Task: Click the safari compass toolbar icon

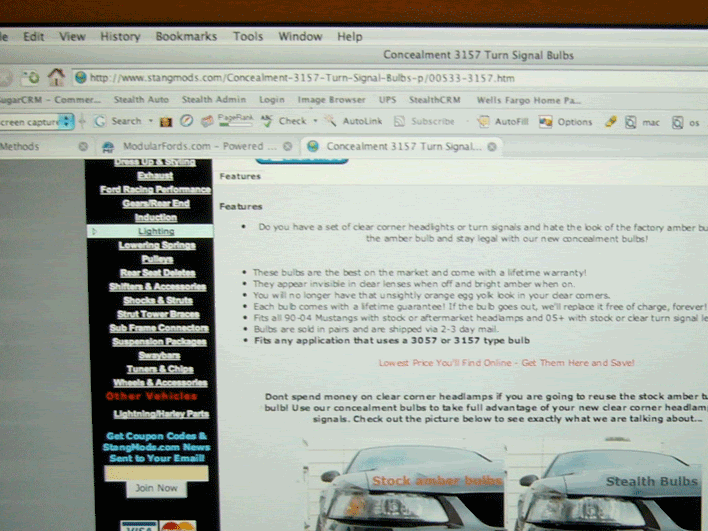Action: [x=186, y=121]
